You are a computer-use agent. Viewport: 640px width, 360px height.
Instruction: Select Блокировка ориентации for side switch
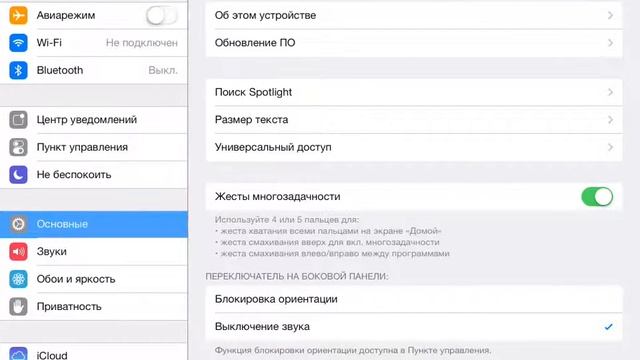[x=414, y=299]
